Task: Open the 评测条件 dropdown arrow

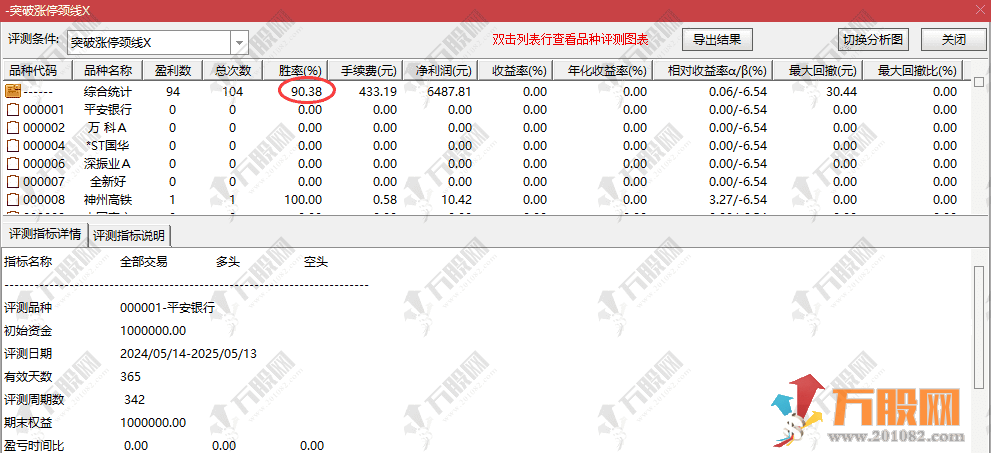Action: click(x=240, y=43)
